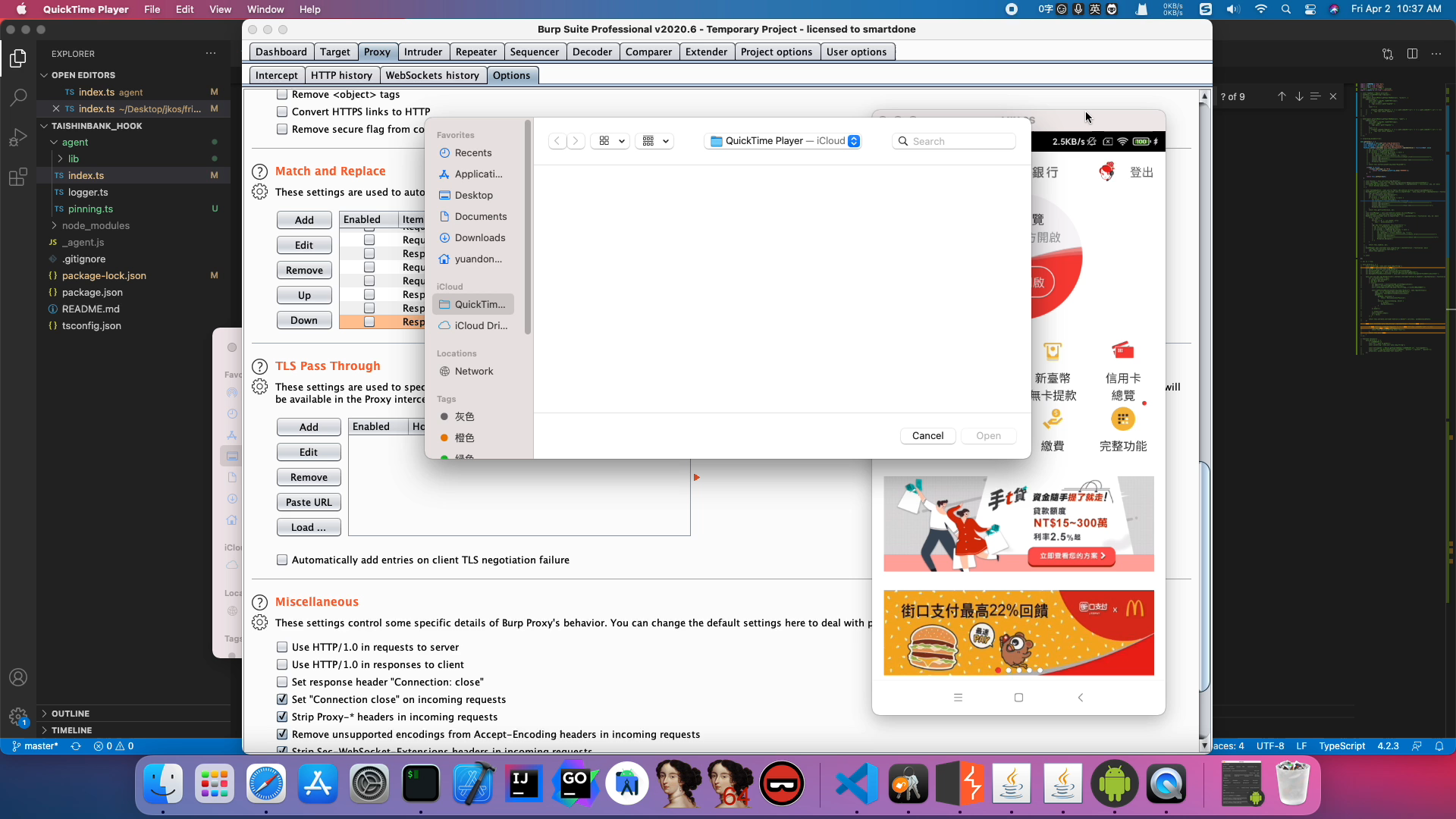Click the Android home navigation square icon
Viewport: 1456px width, 819px height.
click(1018, 698)
